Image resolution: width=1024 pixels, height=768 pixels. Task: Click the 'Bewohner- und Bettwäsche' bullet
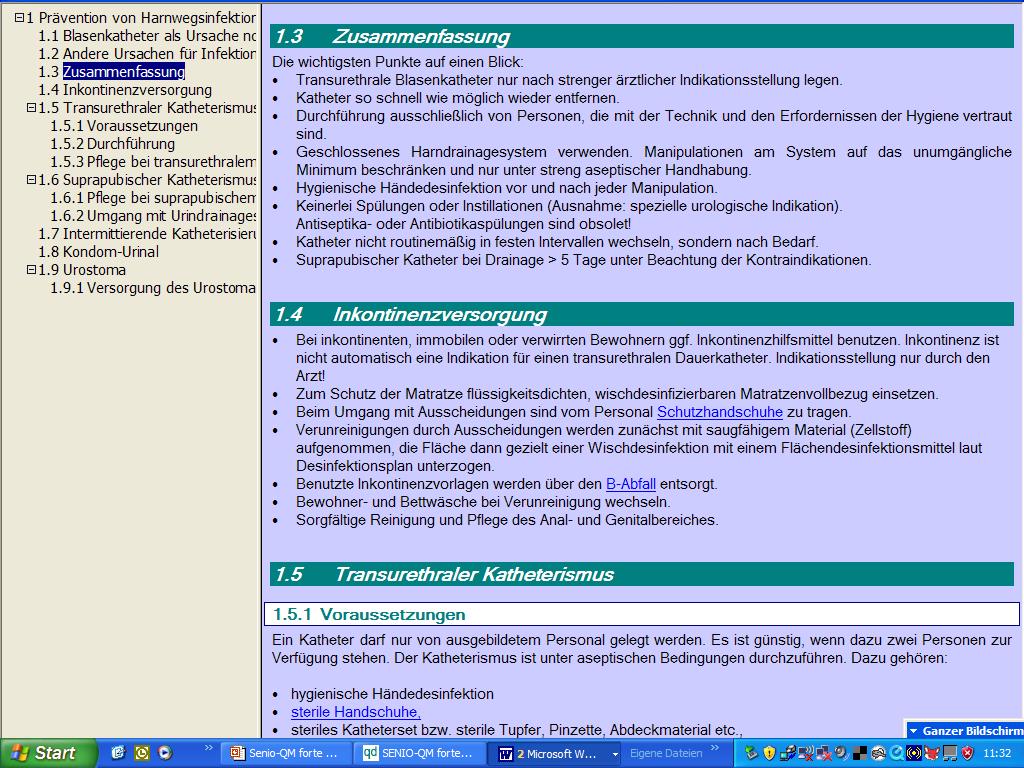click(x=483, y=502)
